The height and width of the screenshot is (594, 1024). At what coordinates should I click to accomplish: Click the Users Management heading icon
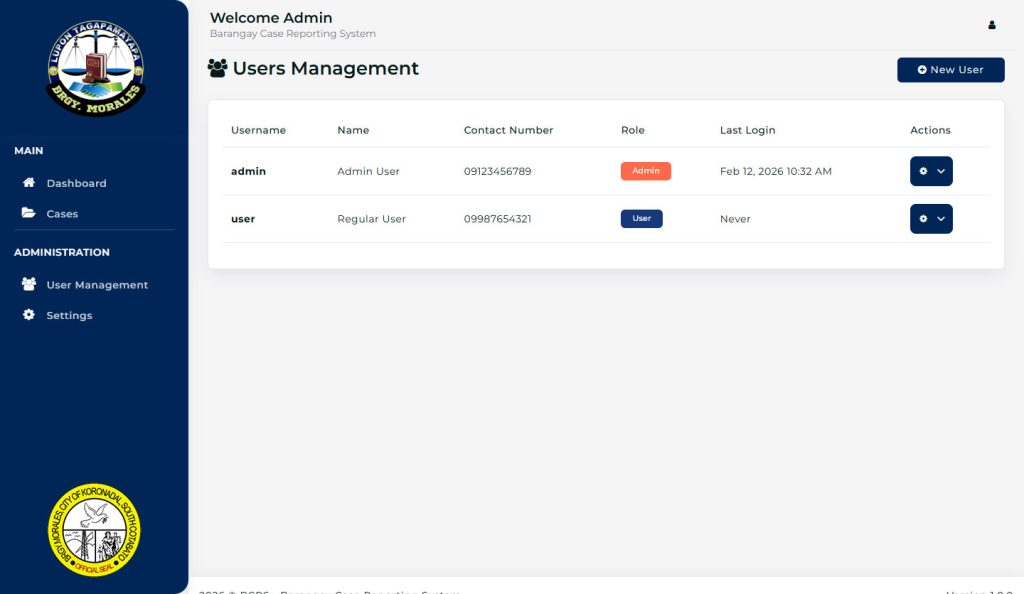(217, 69)
